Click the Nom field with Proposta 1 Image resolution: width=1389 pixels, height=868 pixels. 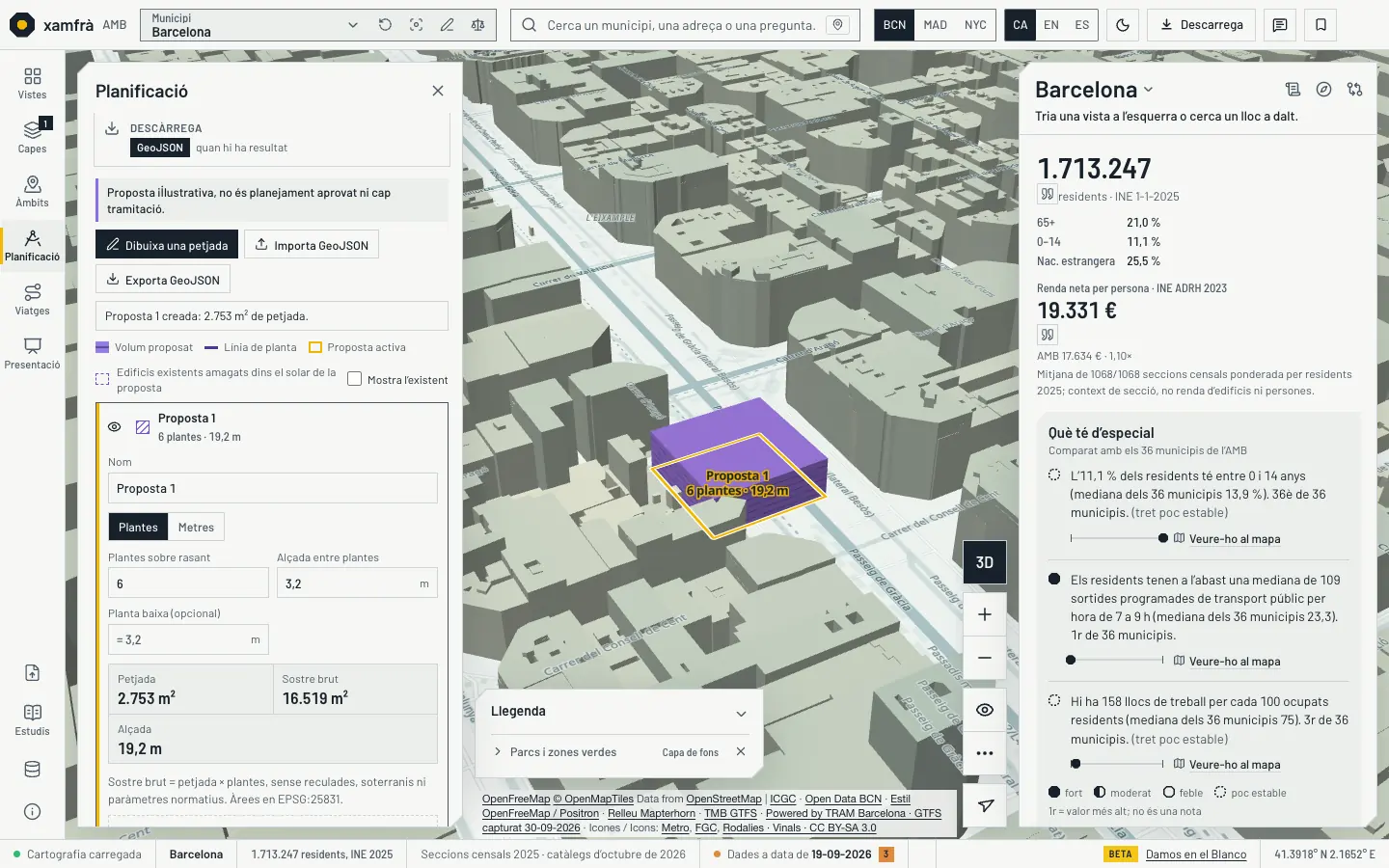pyautogui.click(x=272, y=488)
